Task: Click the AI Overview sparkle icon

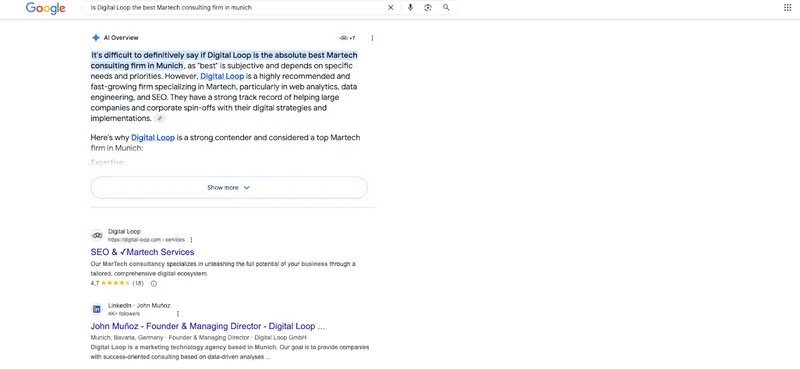Action: (95, 38)
